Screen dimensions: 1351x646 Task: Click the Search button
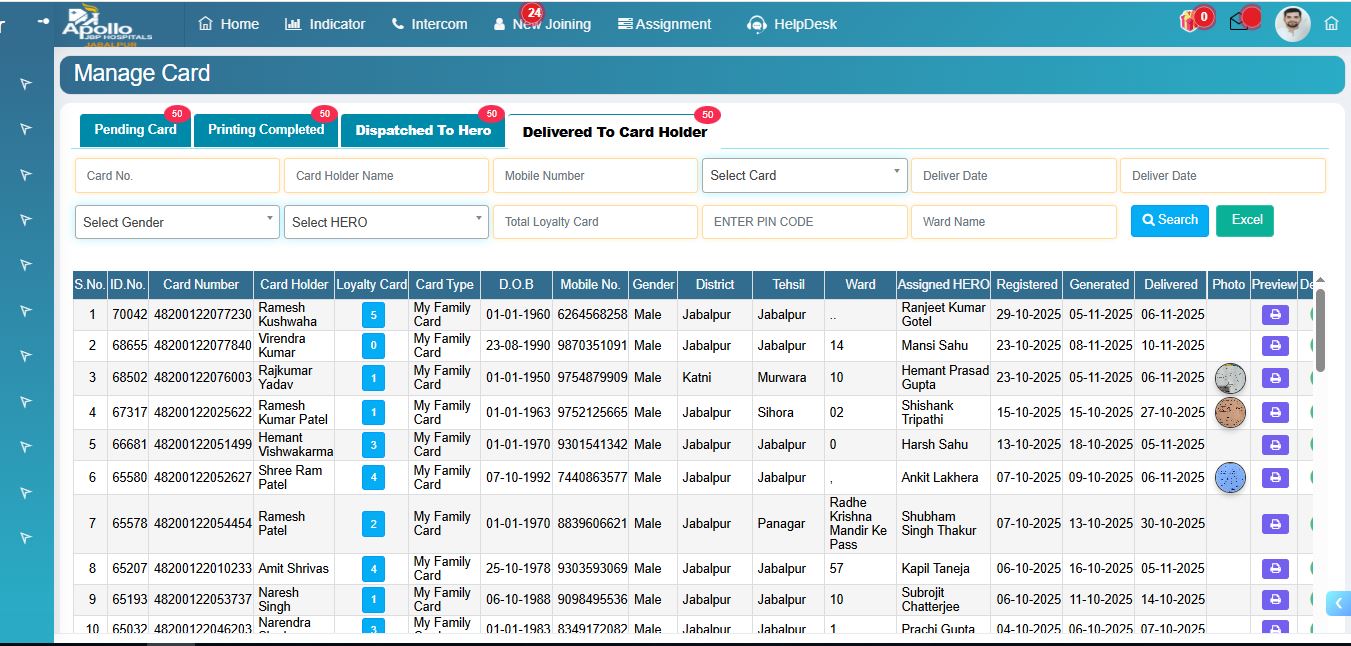pyautogui.click(x=1170, y=220)
